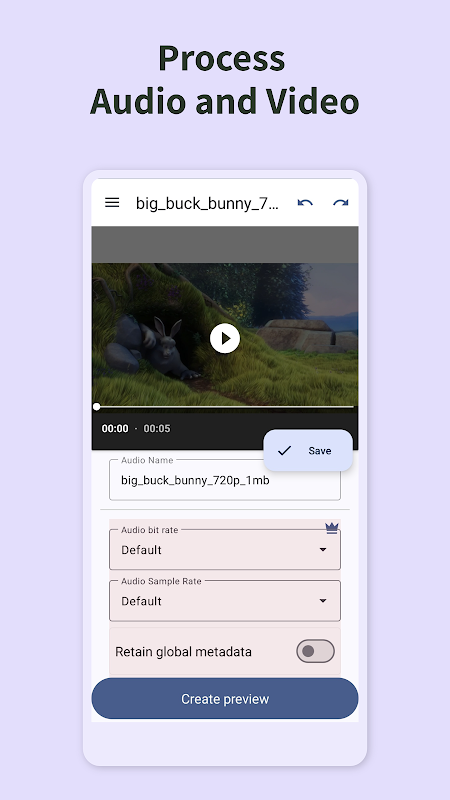Click the big_buck_bunny file title

point(207,203)
